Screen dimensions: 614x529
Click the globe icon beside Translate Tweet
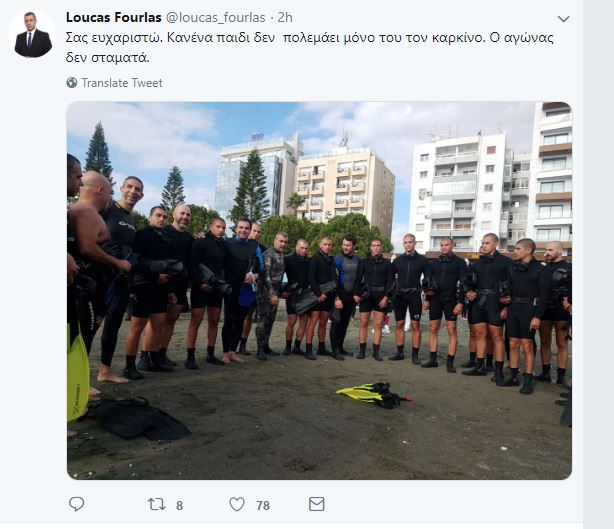tap(72, 83)
